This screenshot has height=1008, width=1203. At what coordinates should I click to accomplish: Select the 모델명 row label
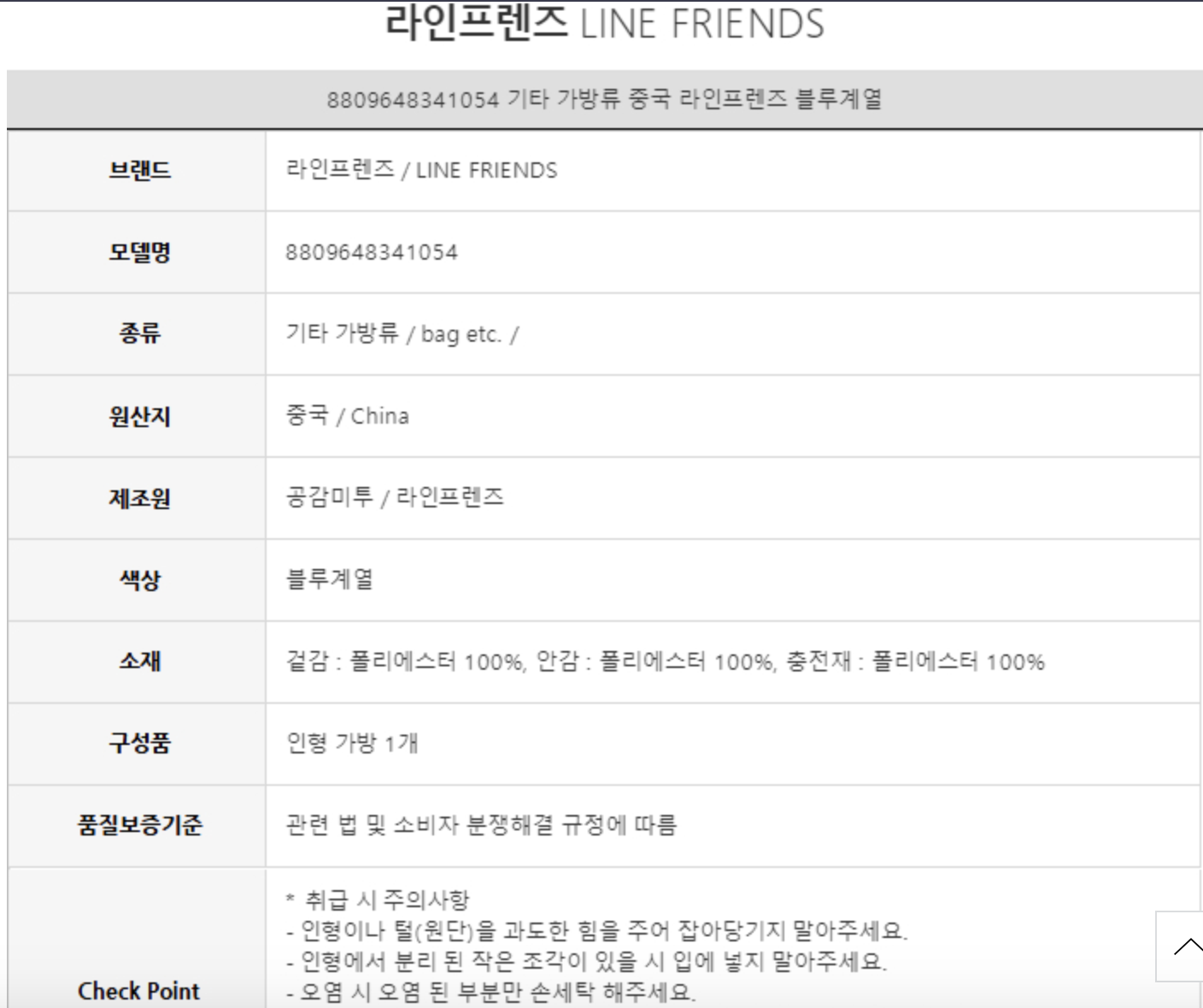point(139,252)
